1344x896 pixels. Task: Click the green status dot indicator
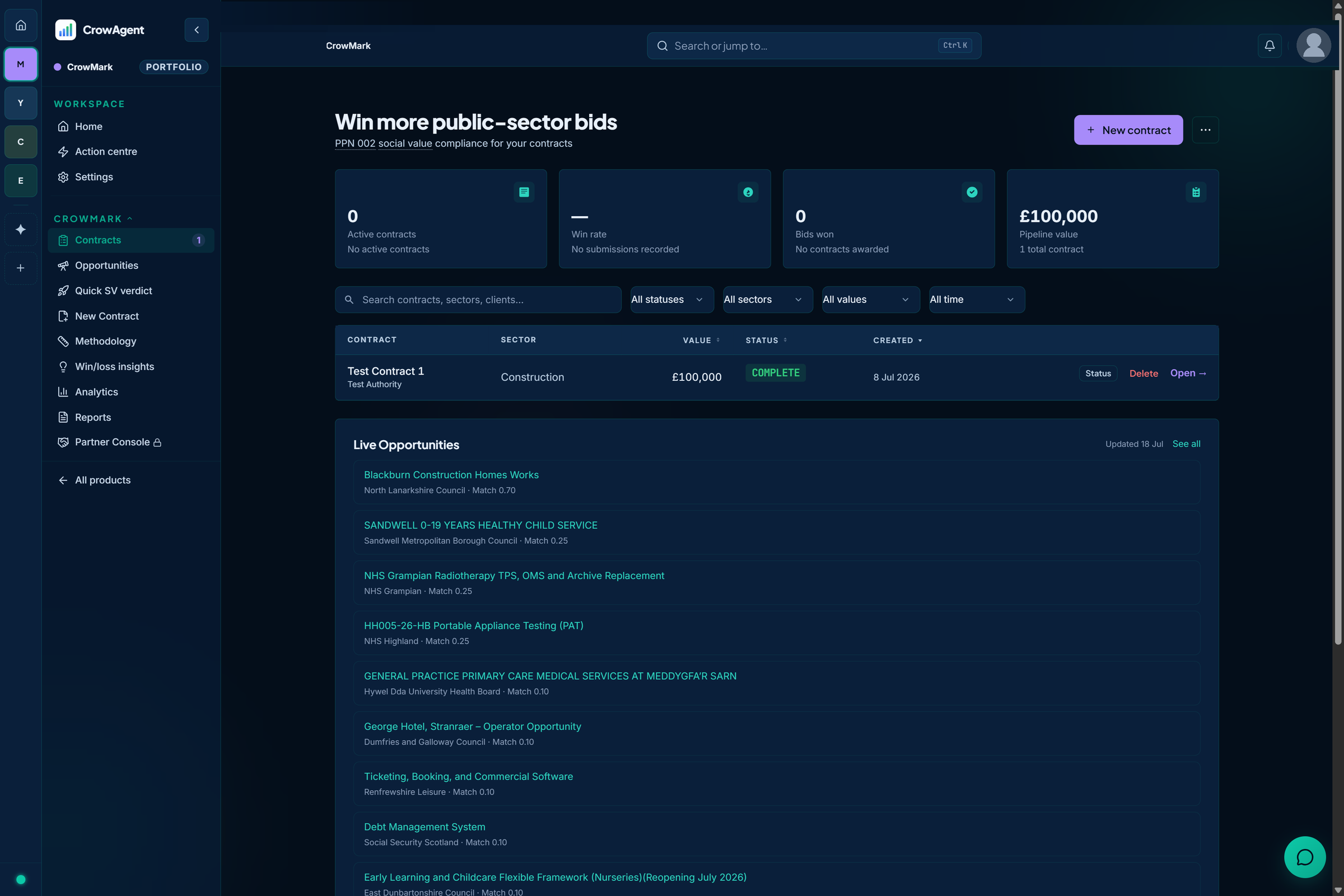click(x=21, y=879)
